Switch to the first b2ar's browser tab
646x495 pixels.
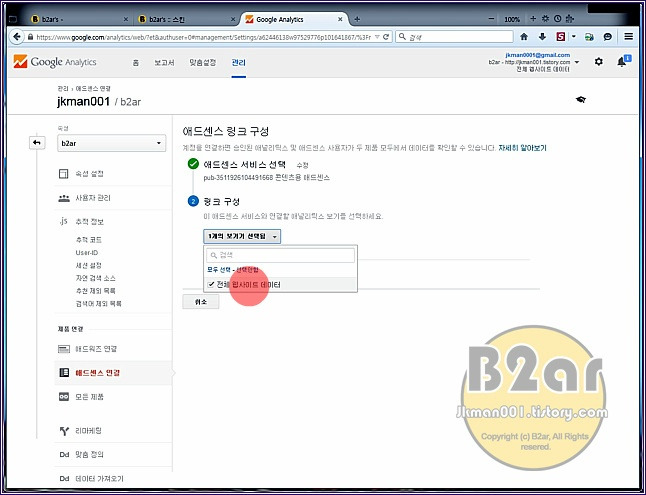(x=78, y=19)
